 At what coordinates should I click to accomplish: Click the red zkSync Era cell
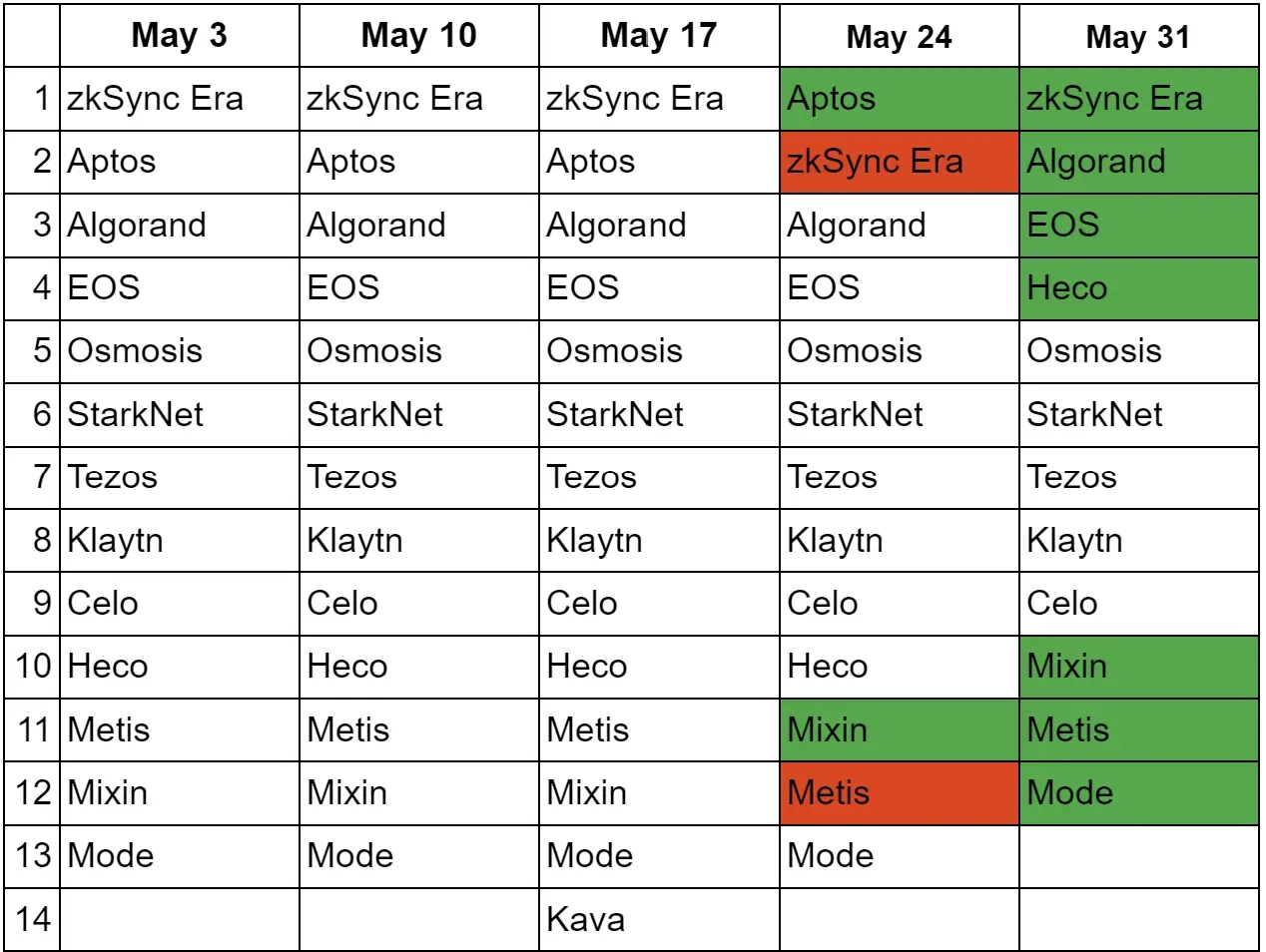[x=899, y=162]
